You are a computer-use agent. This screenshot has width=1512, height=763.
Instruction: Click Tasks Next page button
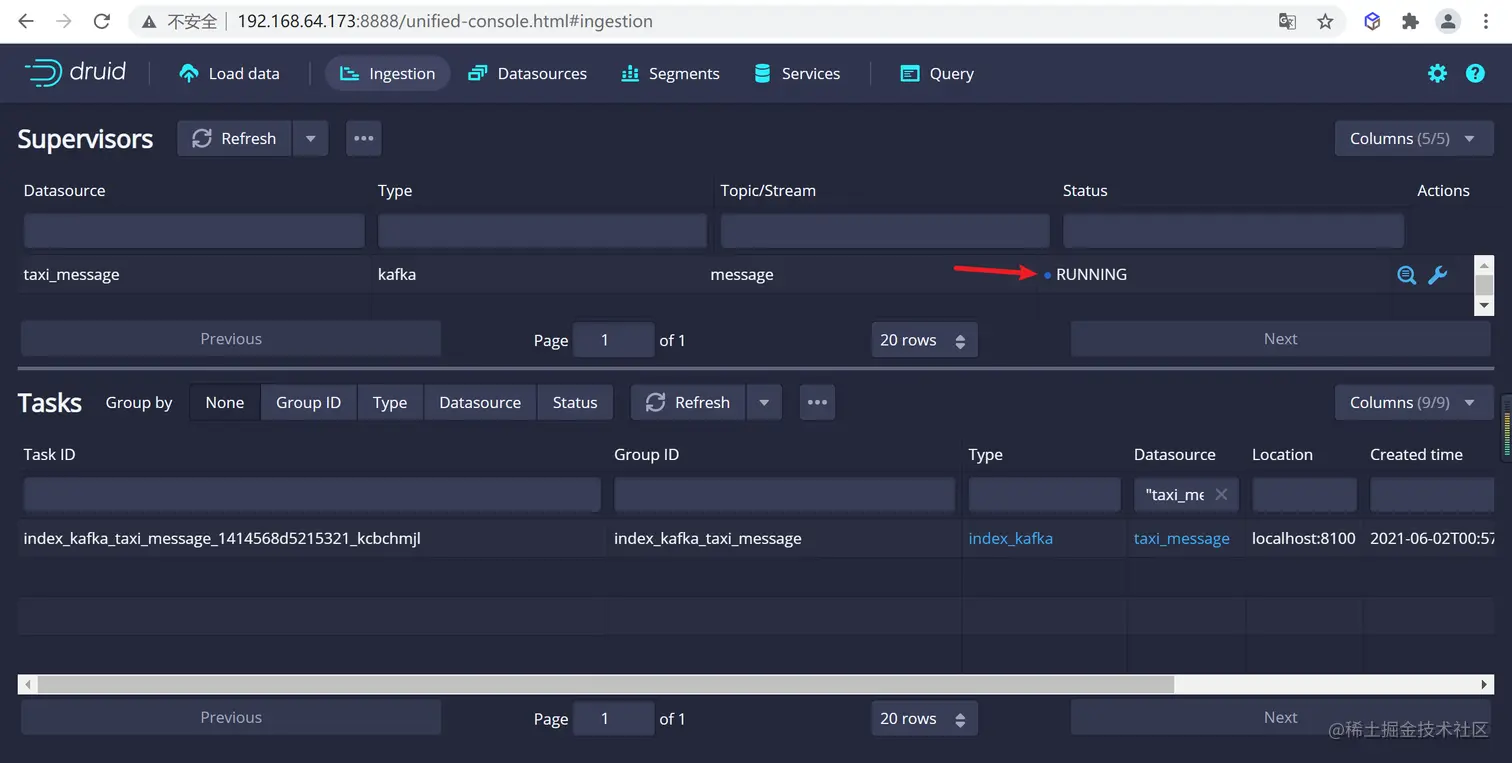coord(1280,717)
